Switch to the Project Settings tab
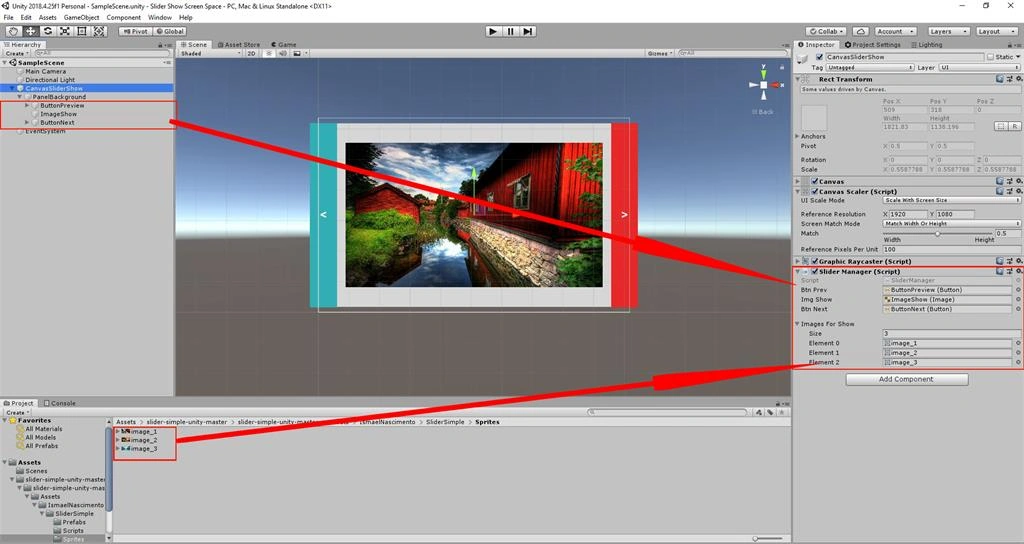The height and width of the screenshot is (544, 1024). (872, 44)
